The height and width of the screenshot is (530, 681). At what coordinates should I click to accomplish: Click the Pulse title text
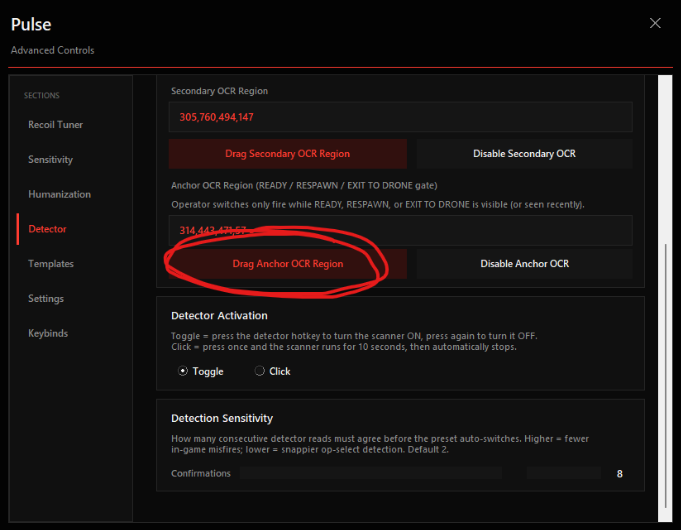(x=31, y=24)
